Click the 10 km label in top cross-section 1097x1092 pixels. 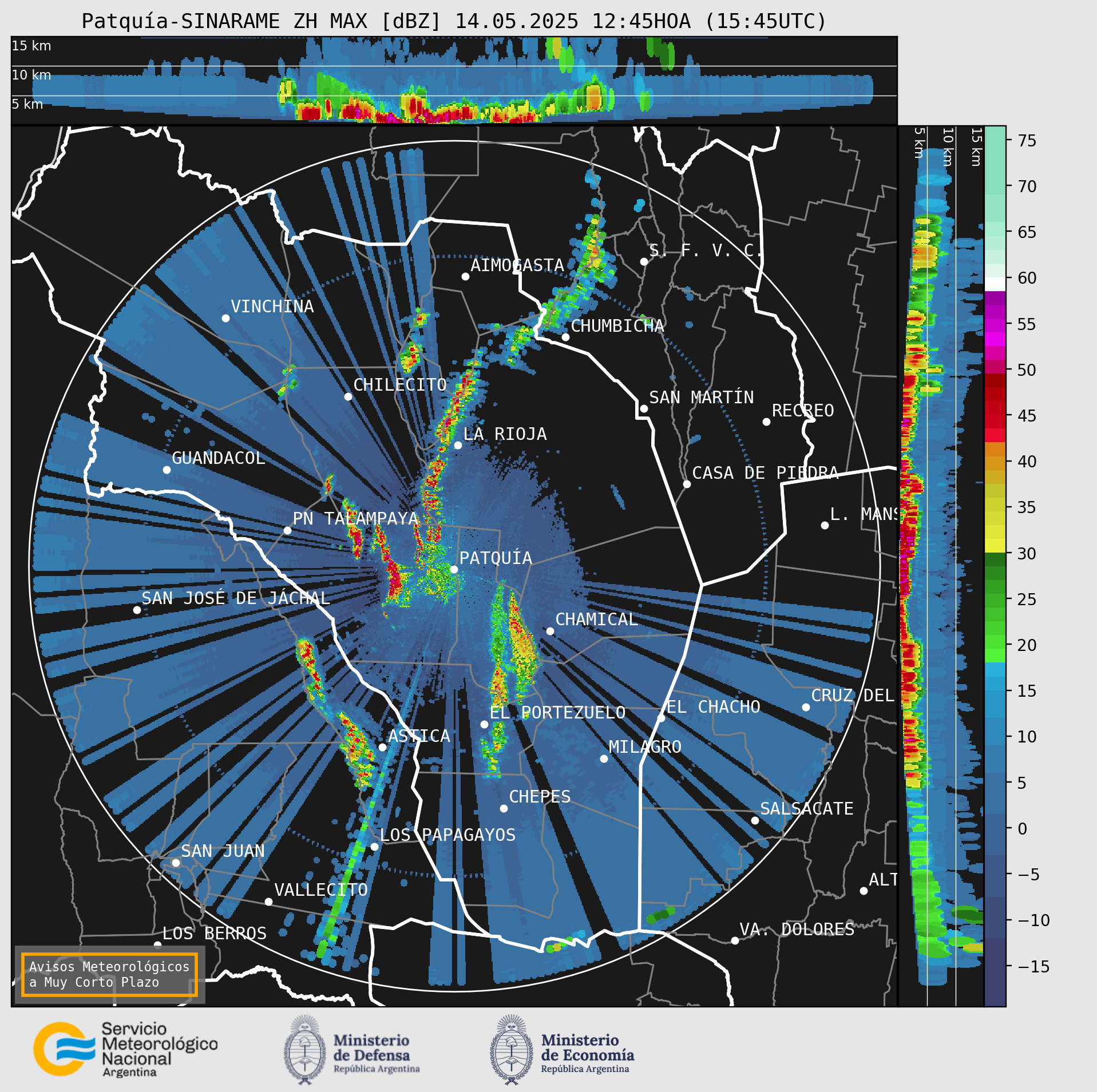(x=31, y=75)
